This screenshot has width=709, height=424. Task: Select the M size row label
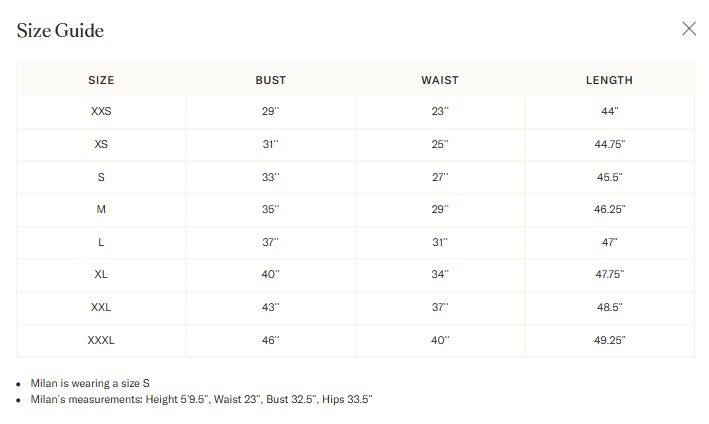pos(101,209)
